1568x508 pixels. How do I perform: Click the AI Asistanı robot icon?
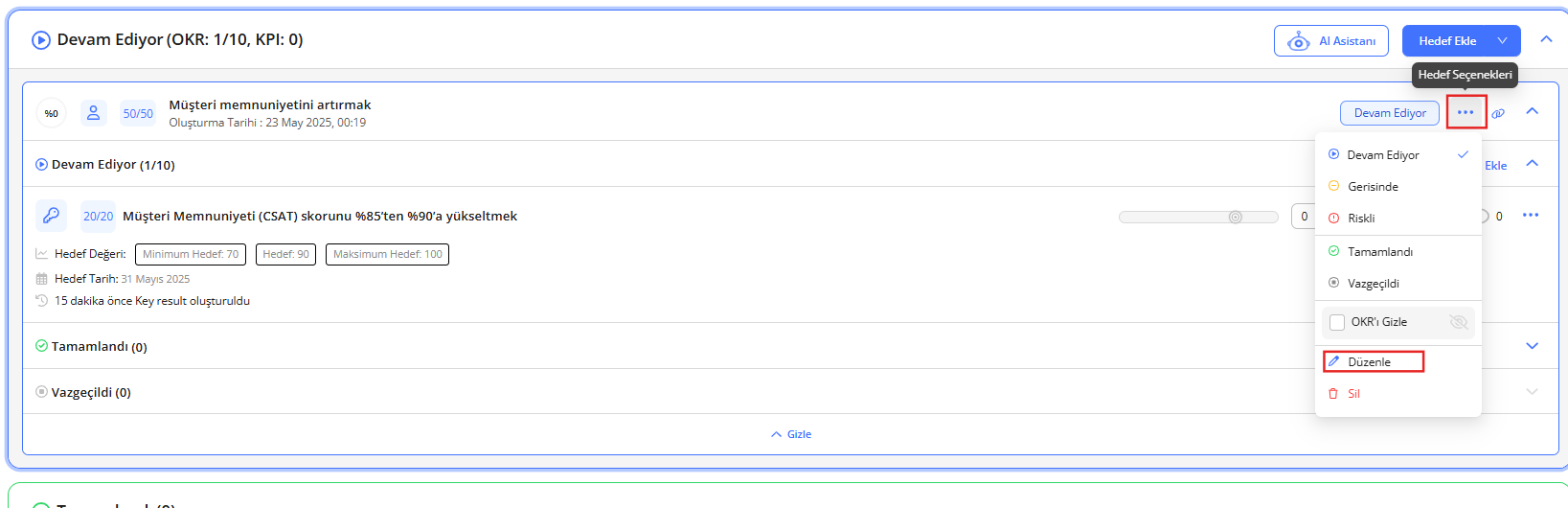1298,41
